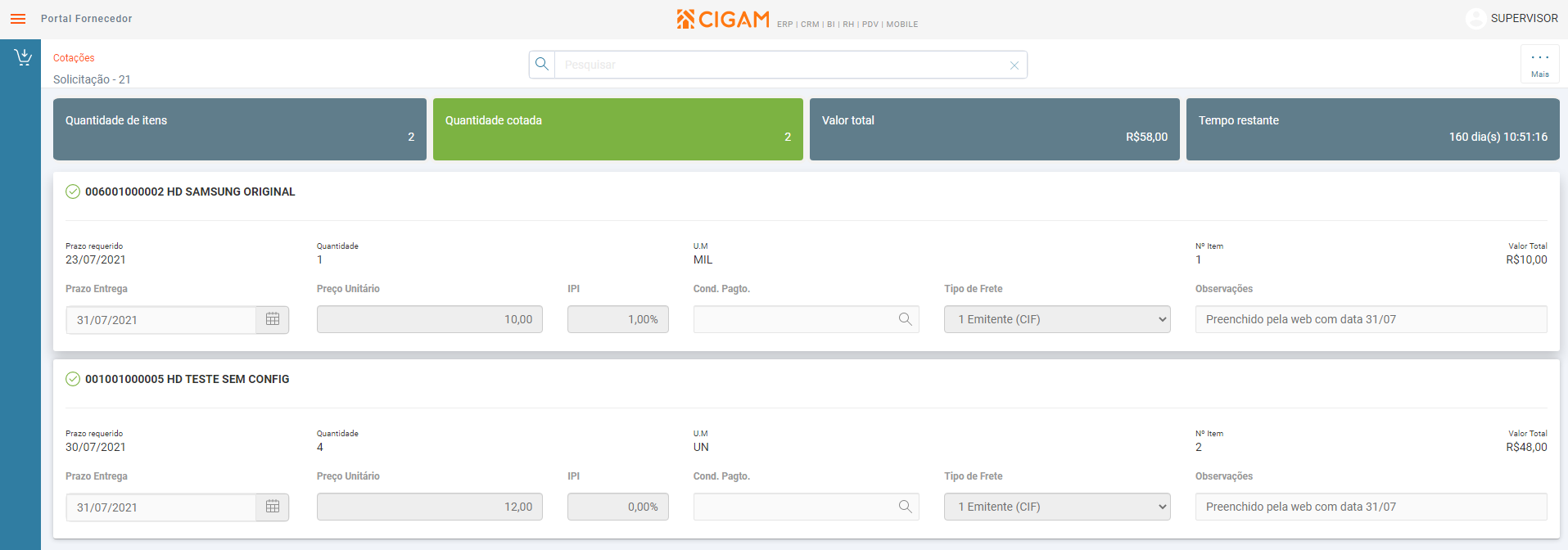Screen dimensions: 1568x550
Task: Open the Mais three-dots menu
Action: click(1539, 64)
